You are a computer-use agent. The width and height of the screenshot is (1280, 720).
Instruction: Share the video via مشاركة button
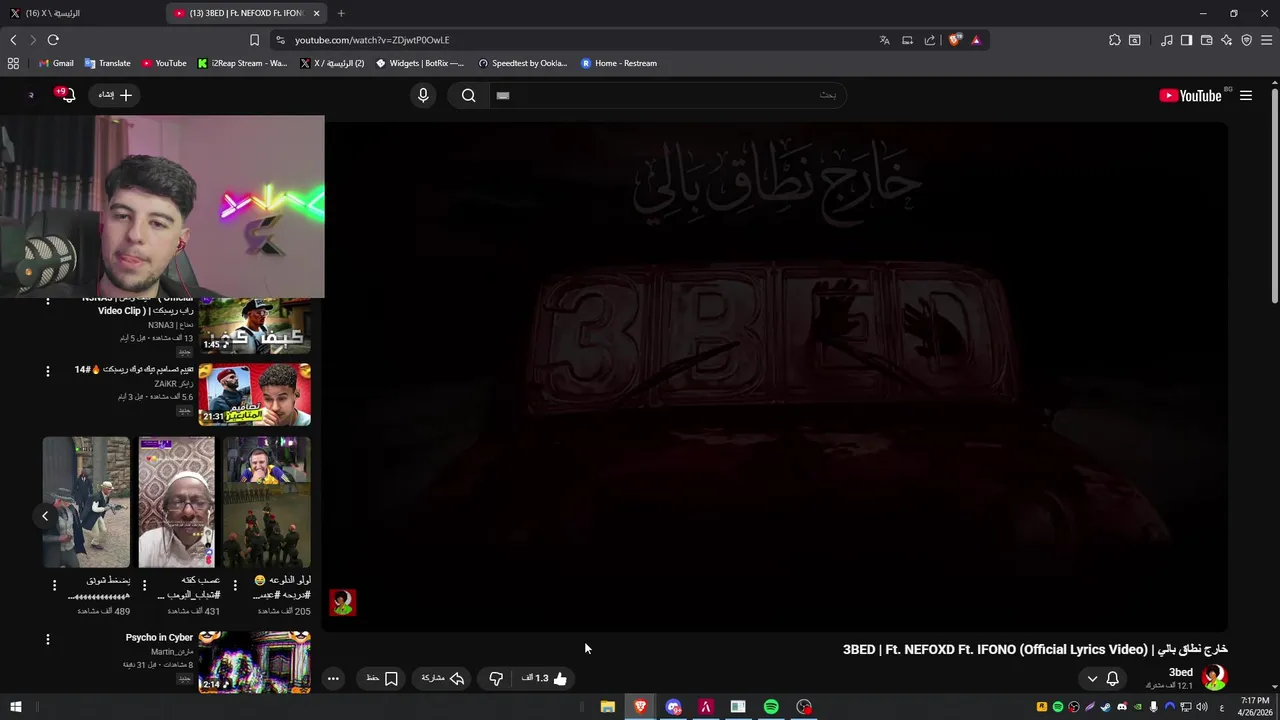[x=443, y=678]
